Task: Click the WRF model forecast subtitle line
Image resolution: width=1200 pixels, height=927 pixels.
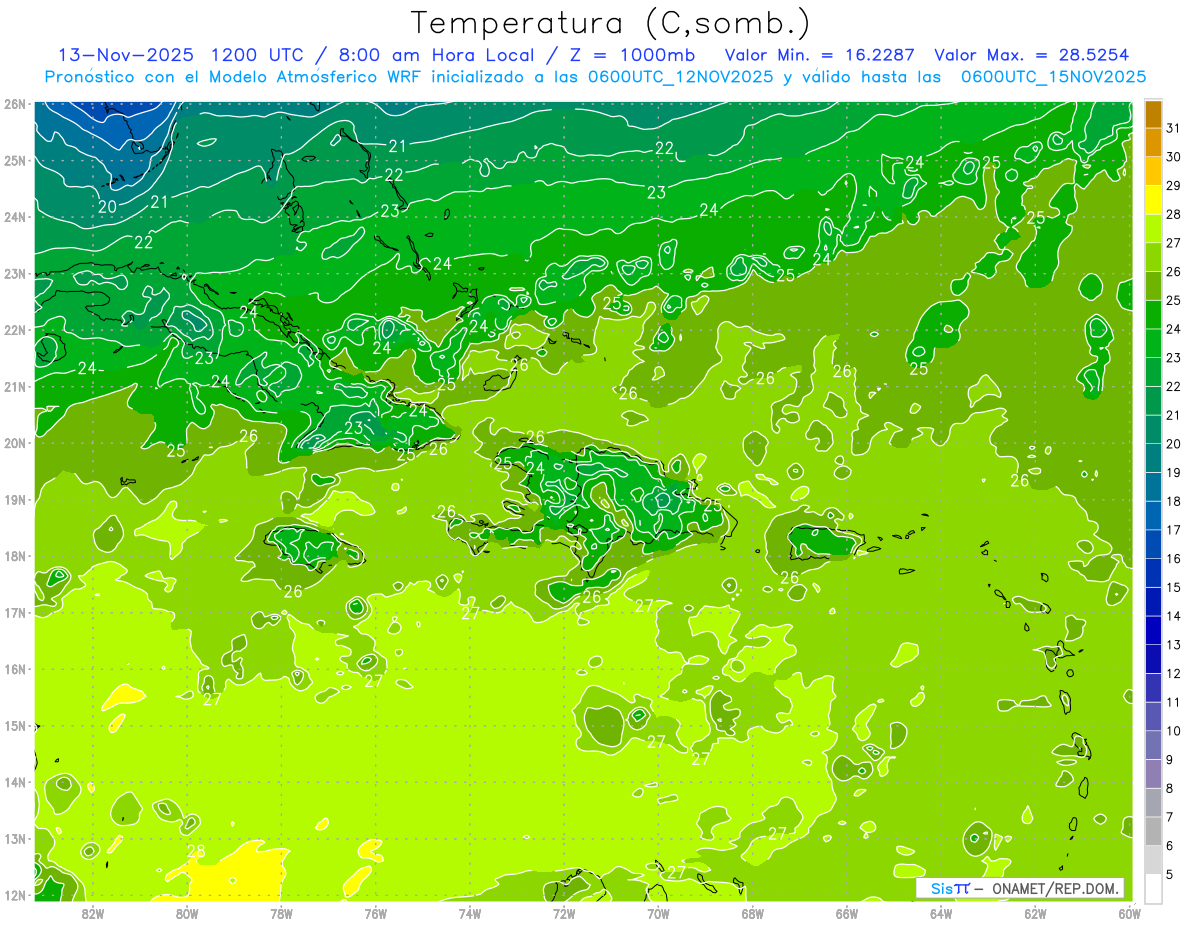Action: tap(595, 77)
